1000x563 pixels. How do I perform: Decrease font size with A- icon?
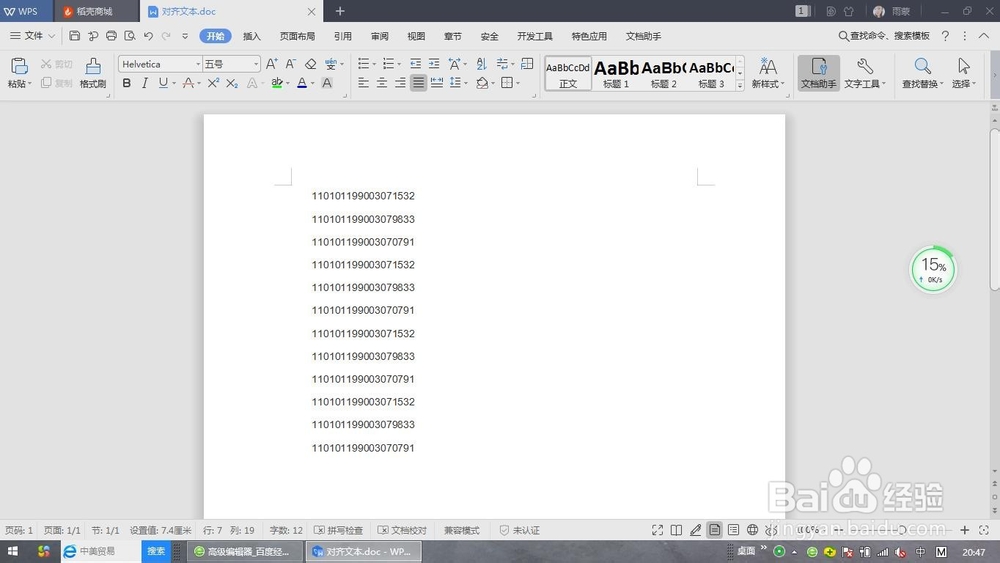point(291,64)
